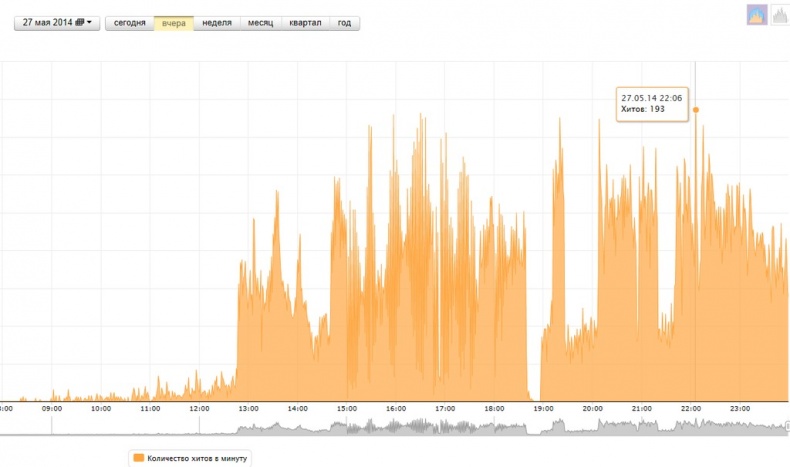Select the вчера period tab

pos(174,22)
